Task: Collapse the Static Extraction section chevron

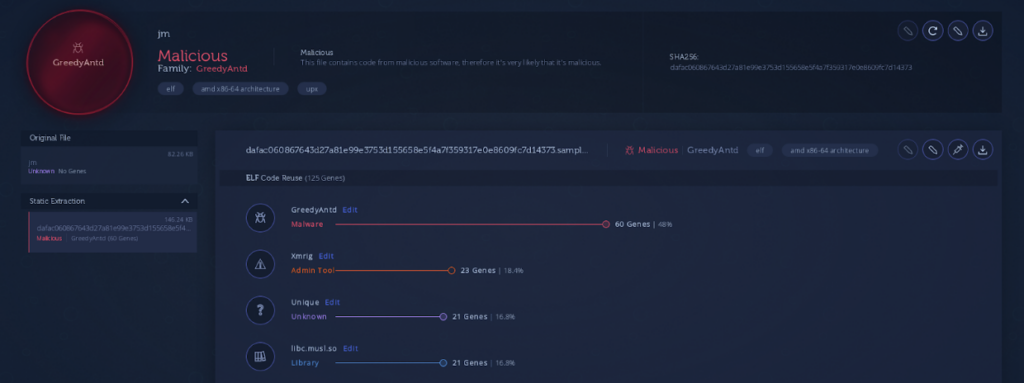Action: click(185, 201)
